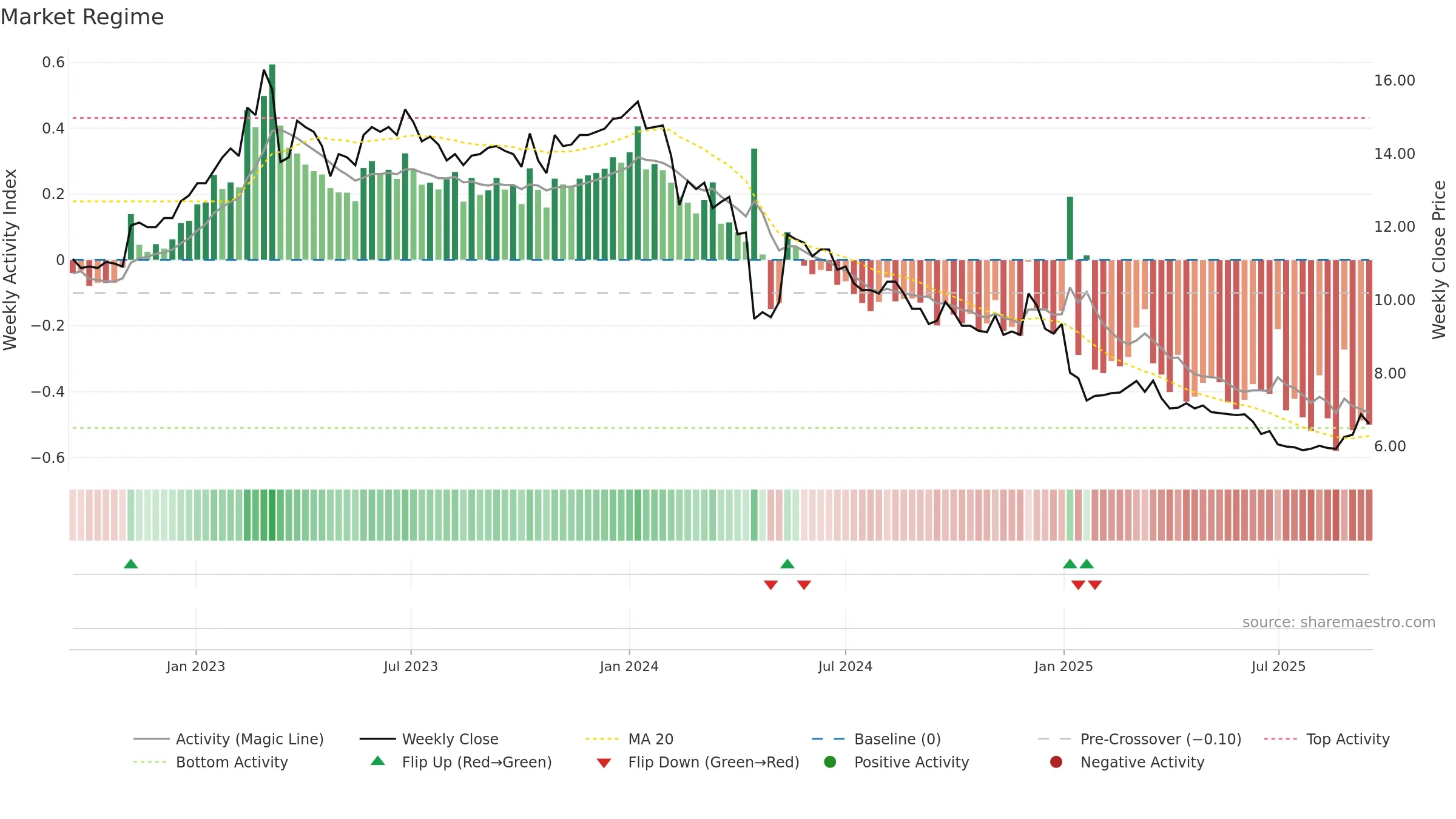
Task: Click the Jul 2024 x-axis label
Action: pyautogui.click(x=845, y=667)
